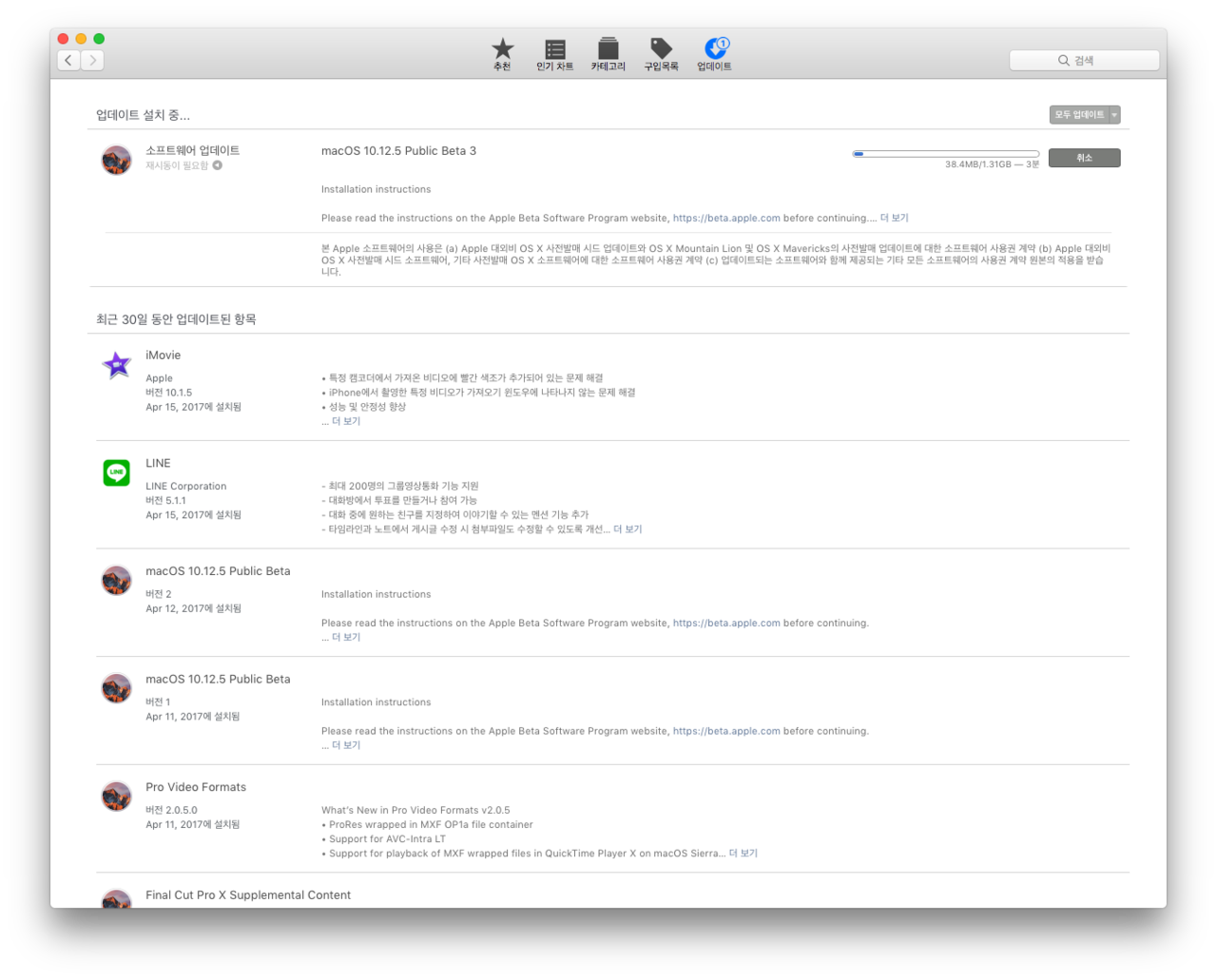Click the Apple developer name under iMovie
The height and width of the screenshot is (980, 1217).
(160, 378)
